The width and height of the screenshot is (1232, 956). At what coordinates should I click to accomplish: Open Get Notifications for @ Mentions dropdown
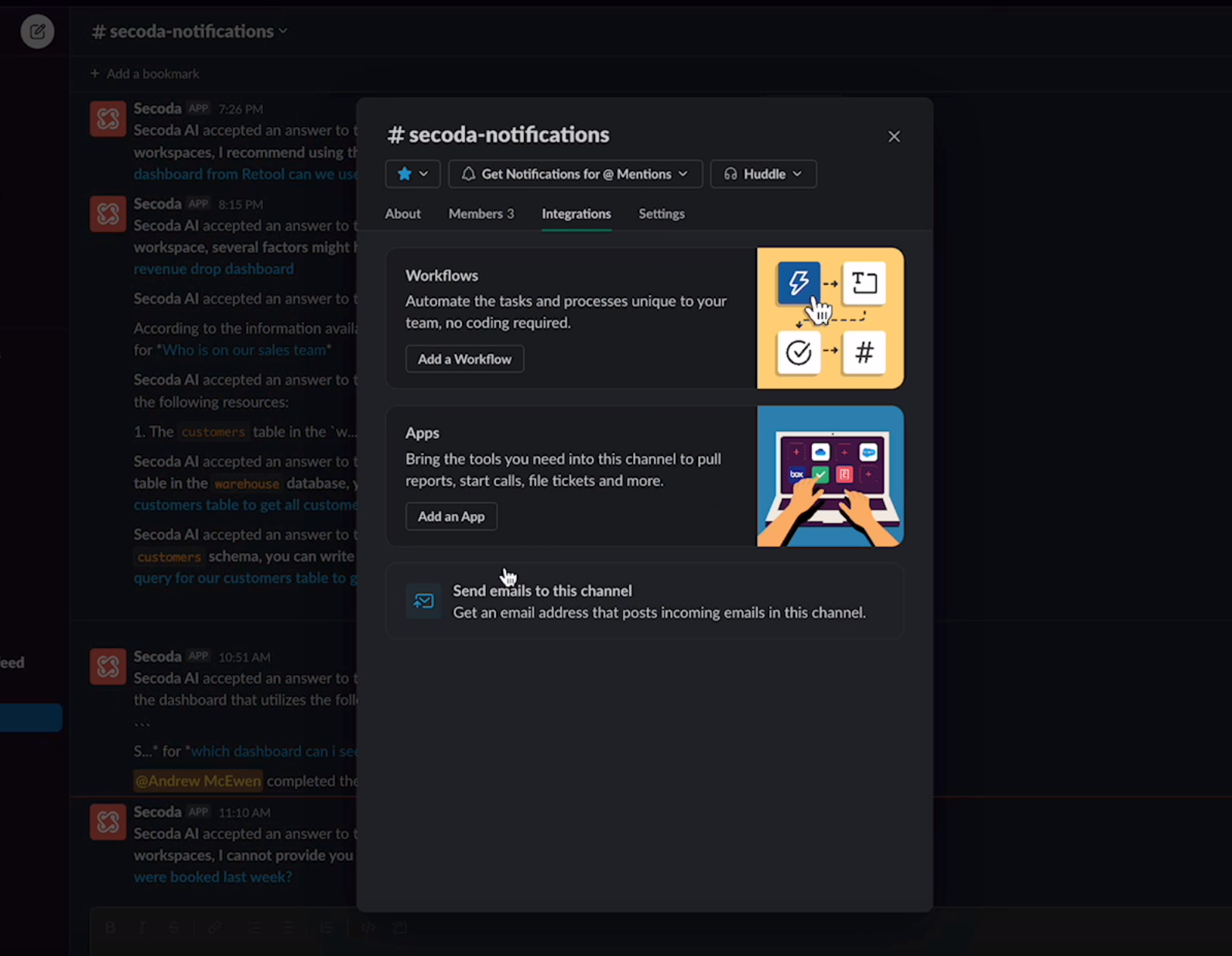(576, 174)
